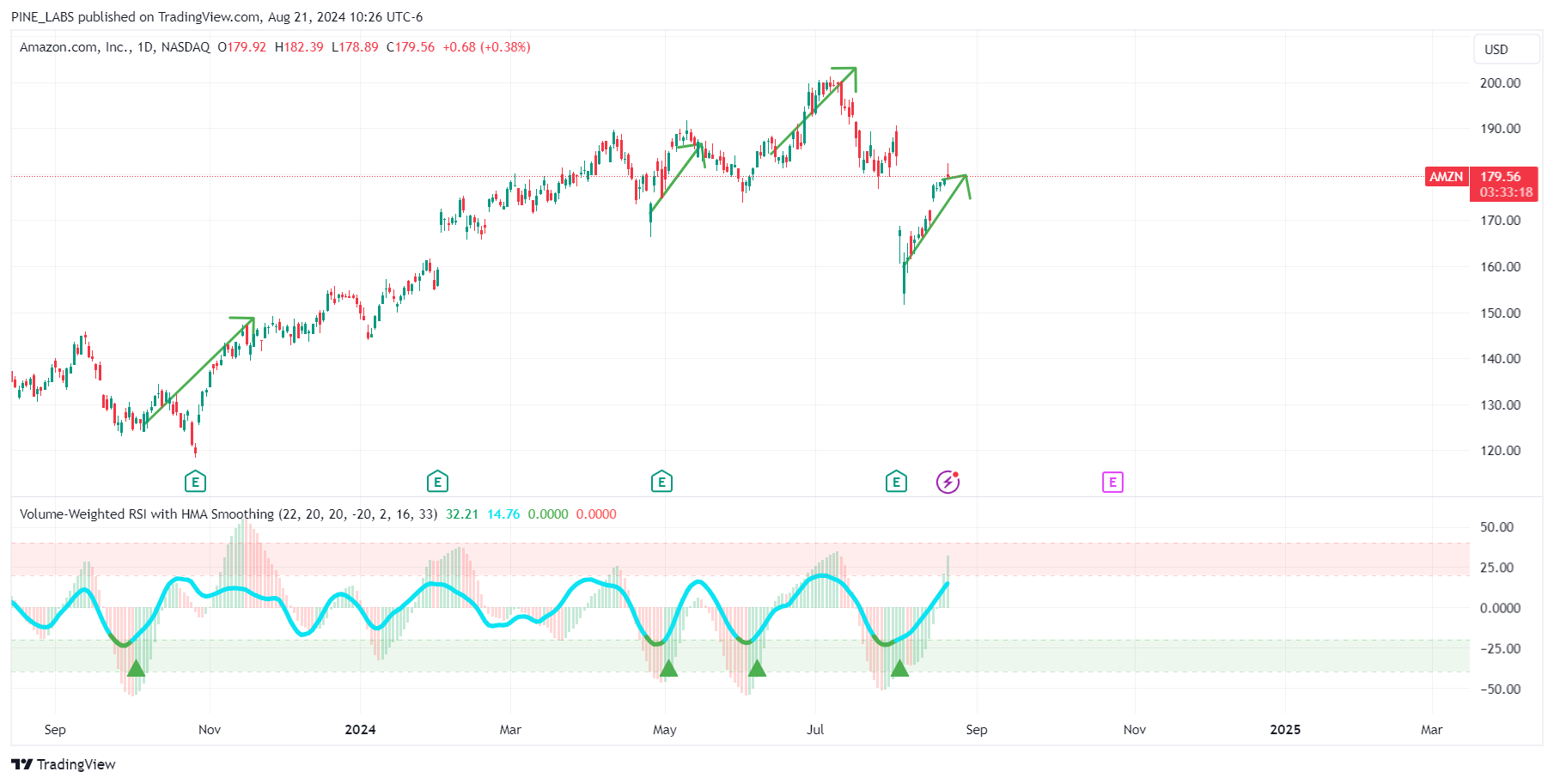This screenshot has width=1554, height=784.
Task: Click the Mar 2025 time axis label
Action: [1431, 730]
